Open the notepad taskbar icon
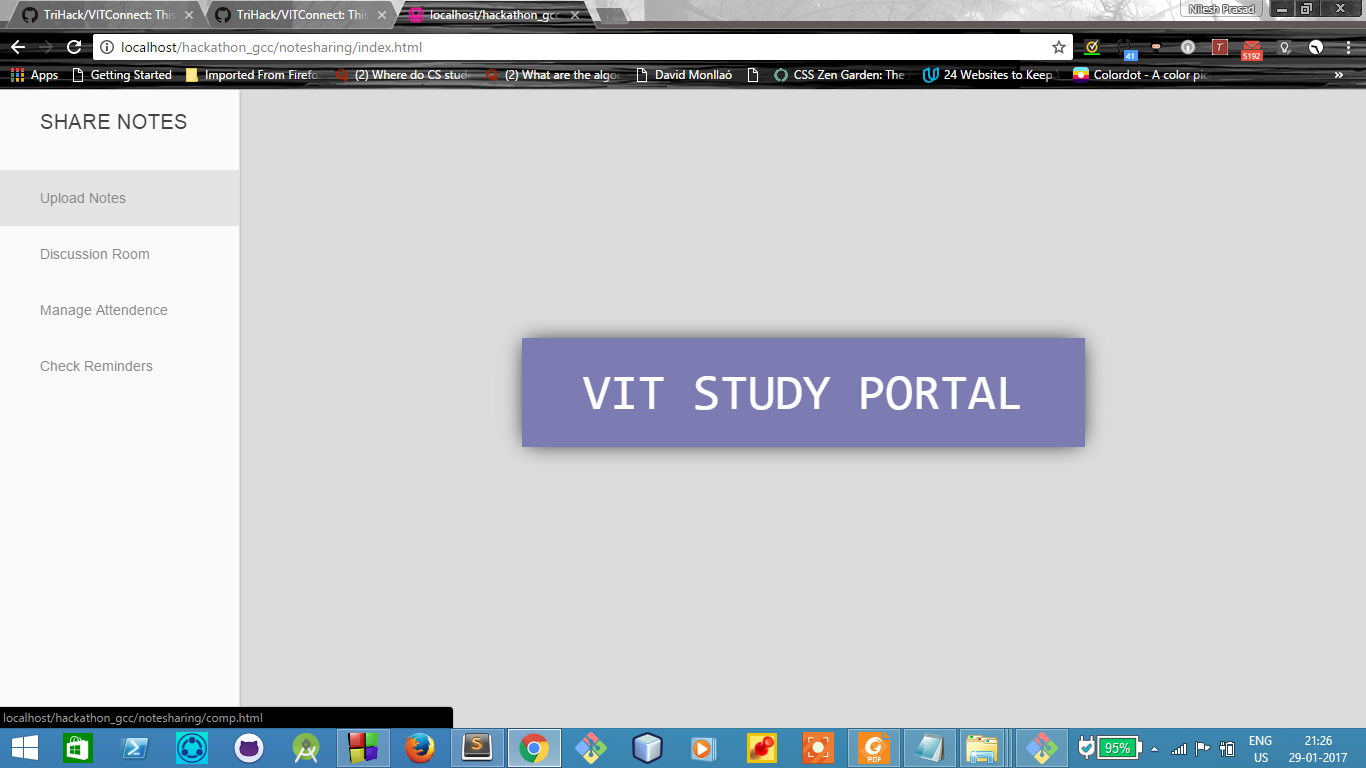The height and width of the screenshot is (768, 1366). 929,748
